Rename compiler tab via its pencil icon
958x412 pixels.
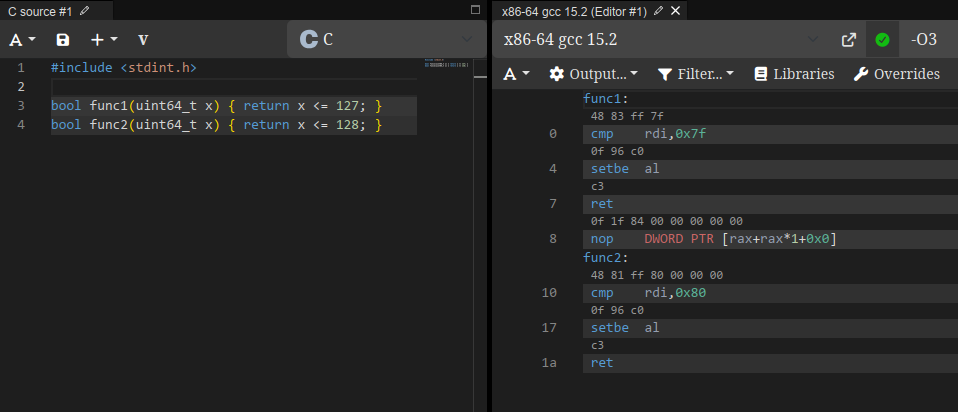pos(658,11)
